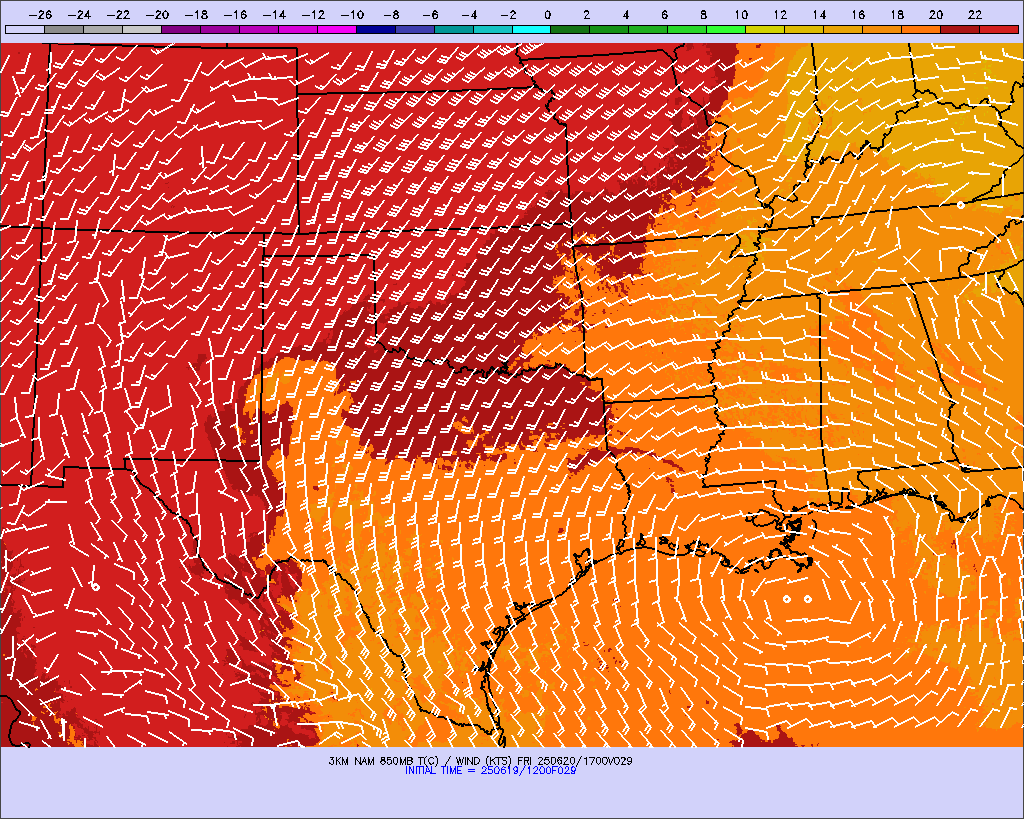1024x819 pixels.
Task: Click the "-10" scale label
Action: click(353, 14)
